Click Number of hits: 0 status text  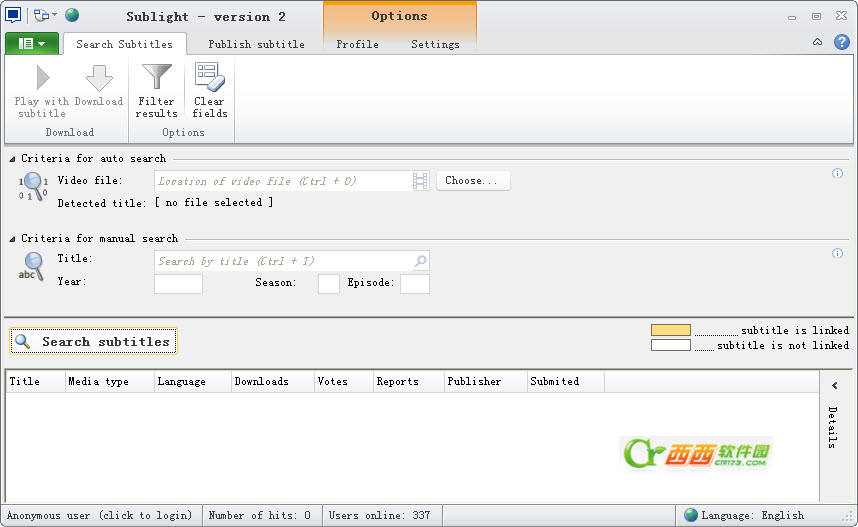(260, 516)
